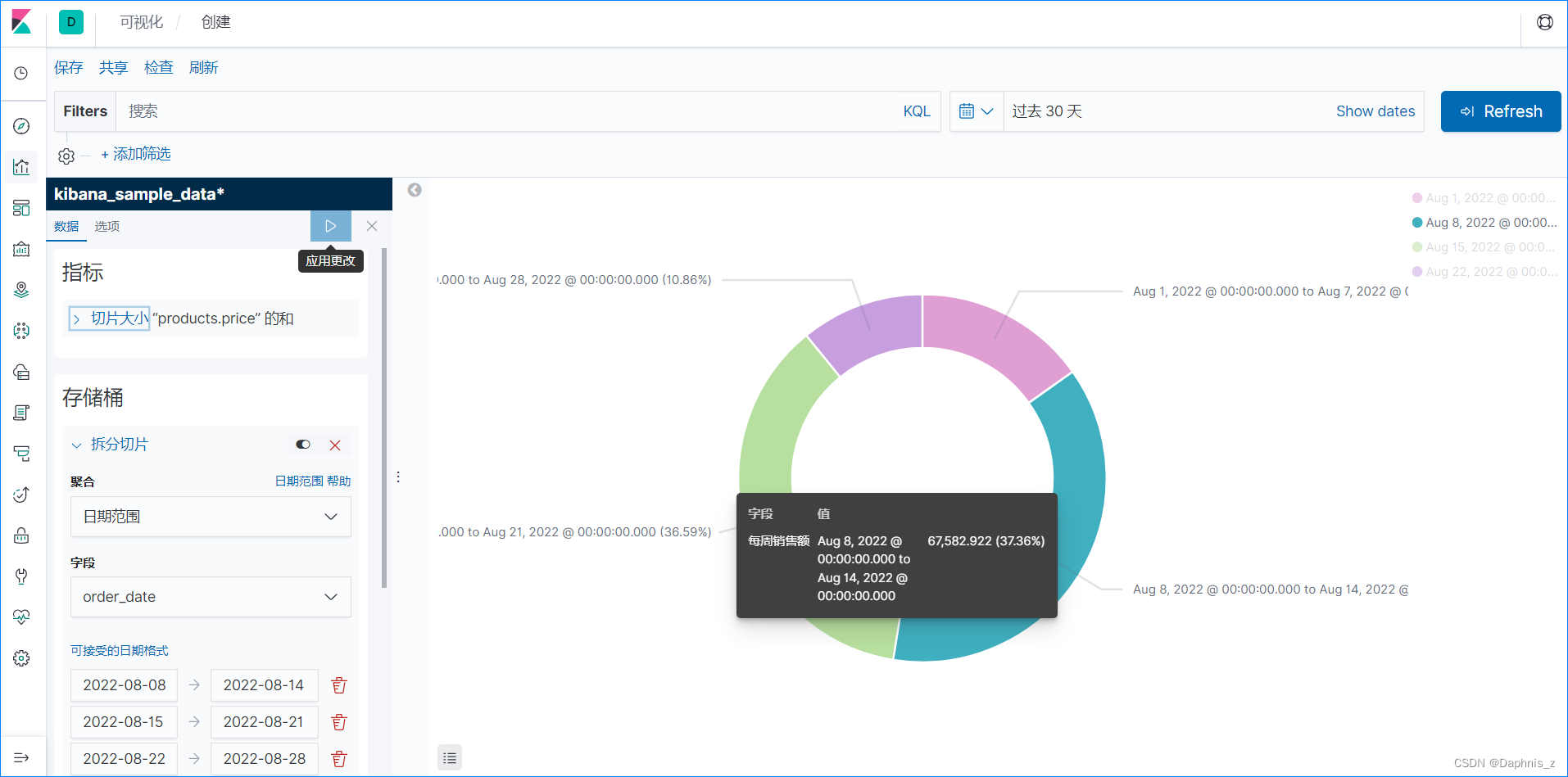Open the 日期范围 aggregation dropdown

point(211,517)
